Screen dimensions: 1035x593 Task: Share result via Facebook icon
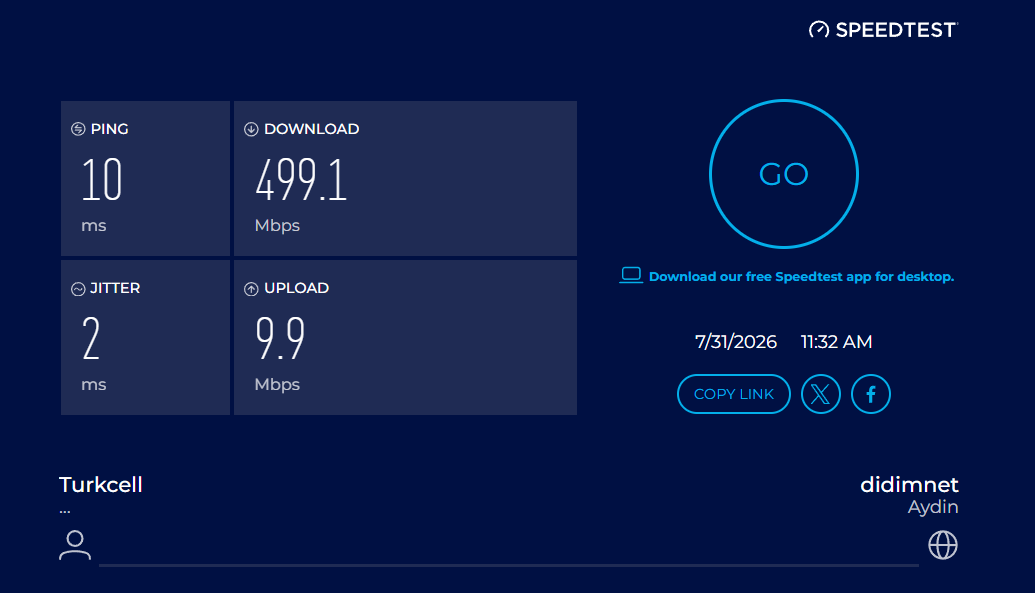coord(871,394)
